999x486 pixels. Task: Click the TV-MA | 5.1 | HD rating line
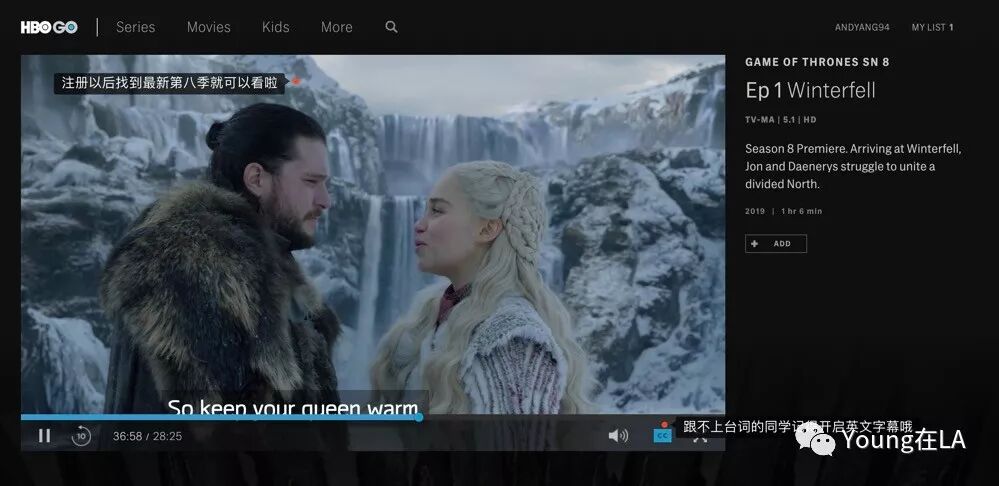pos(780,120)
